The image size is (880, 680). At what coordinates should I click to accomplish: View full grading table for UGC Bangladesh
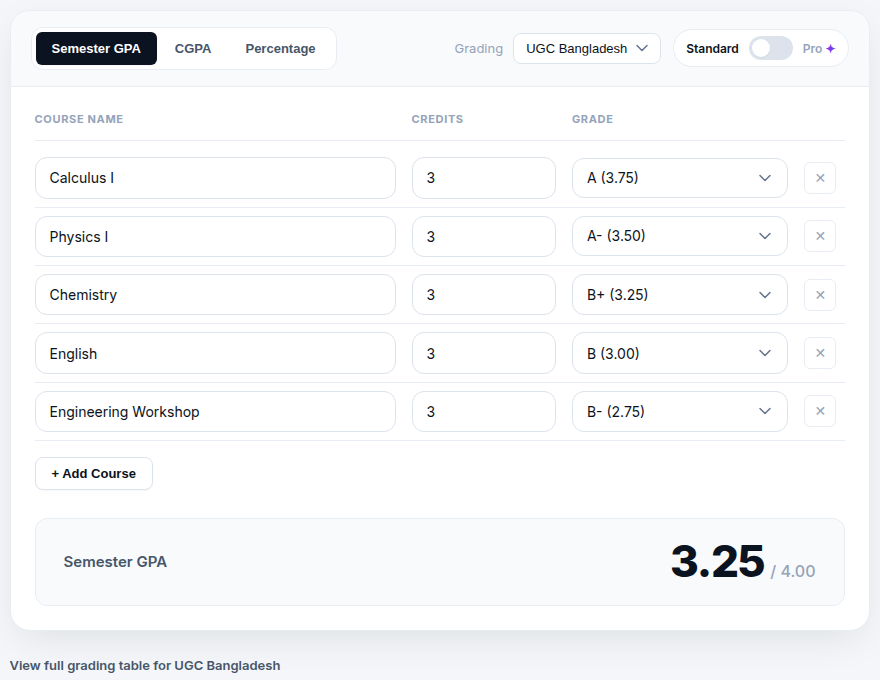[145, 665]
